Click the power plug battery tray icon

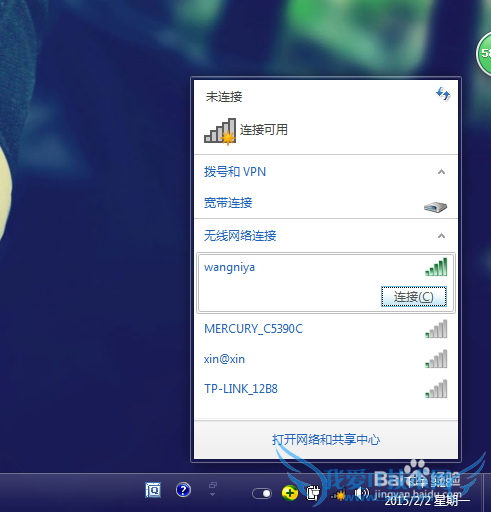click(x=313, y=493)
